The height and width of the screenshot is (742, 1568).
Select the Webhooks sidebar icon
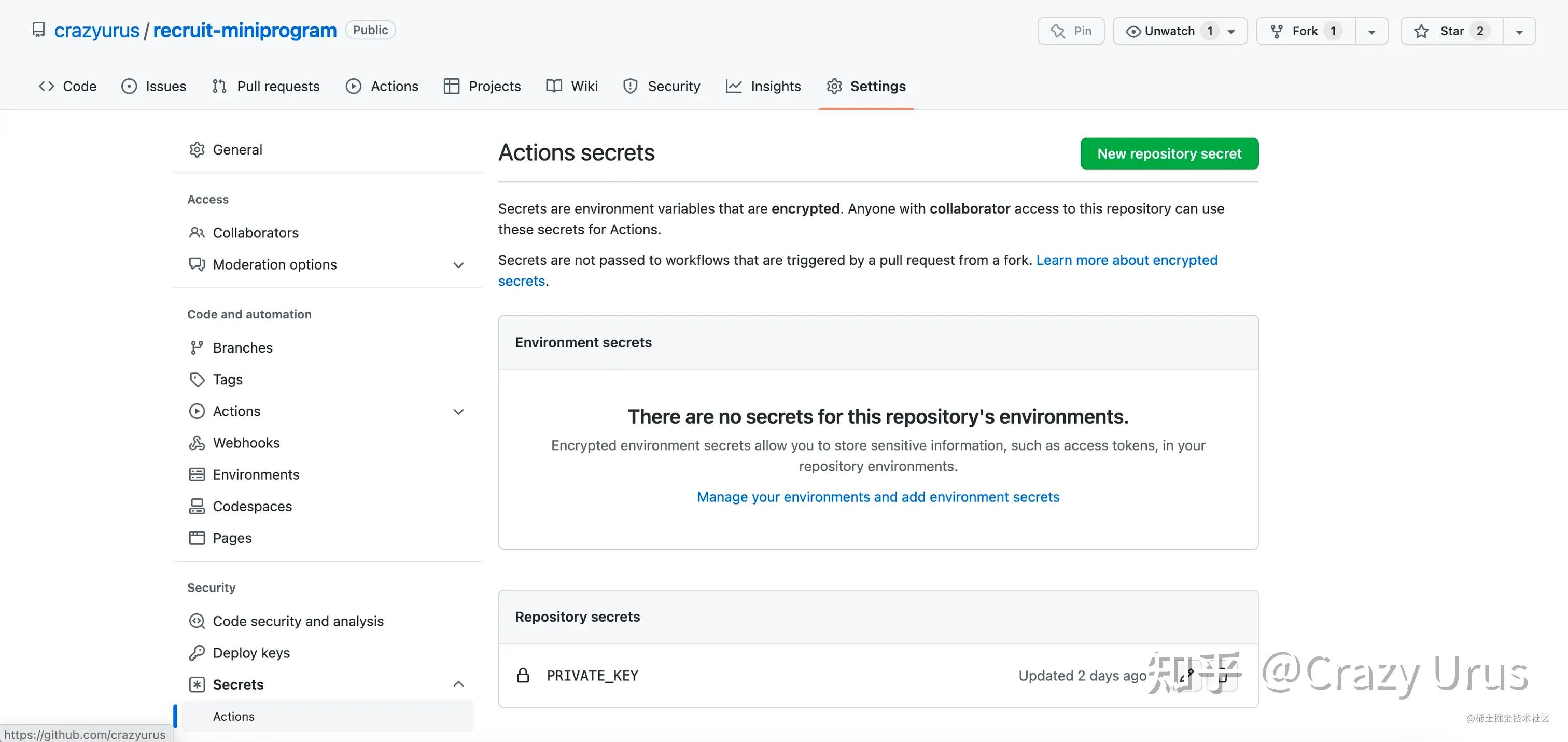click(197, 442)
